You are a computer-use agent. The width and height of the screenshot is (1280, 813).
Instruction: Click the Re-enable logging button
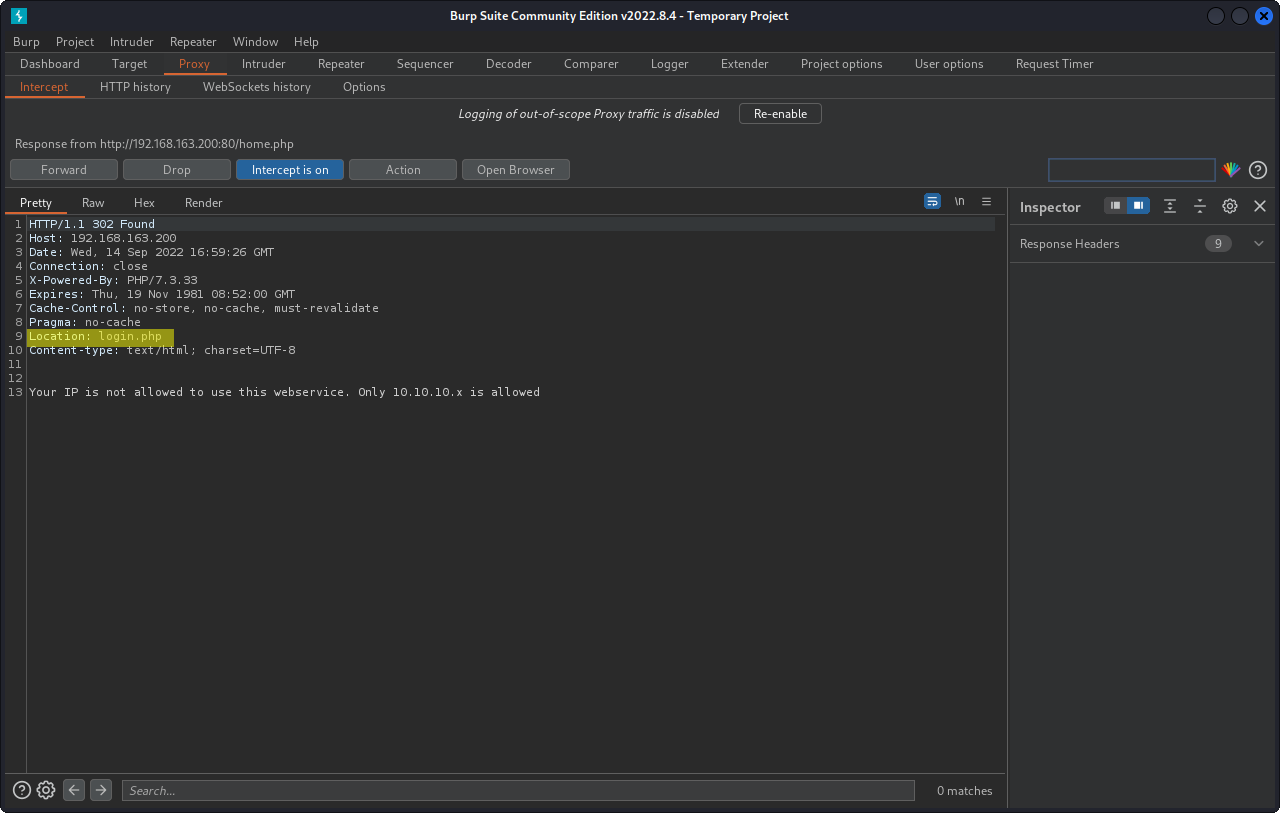(x=780, y=114)
